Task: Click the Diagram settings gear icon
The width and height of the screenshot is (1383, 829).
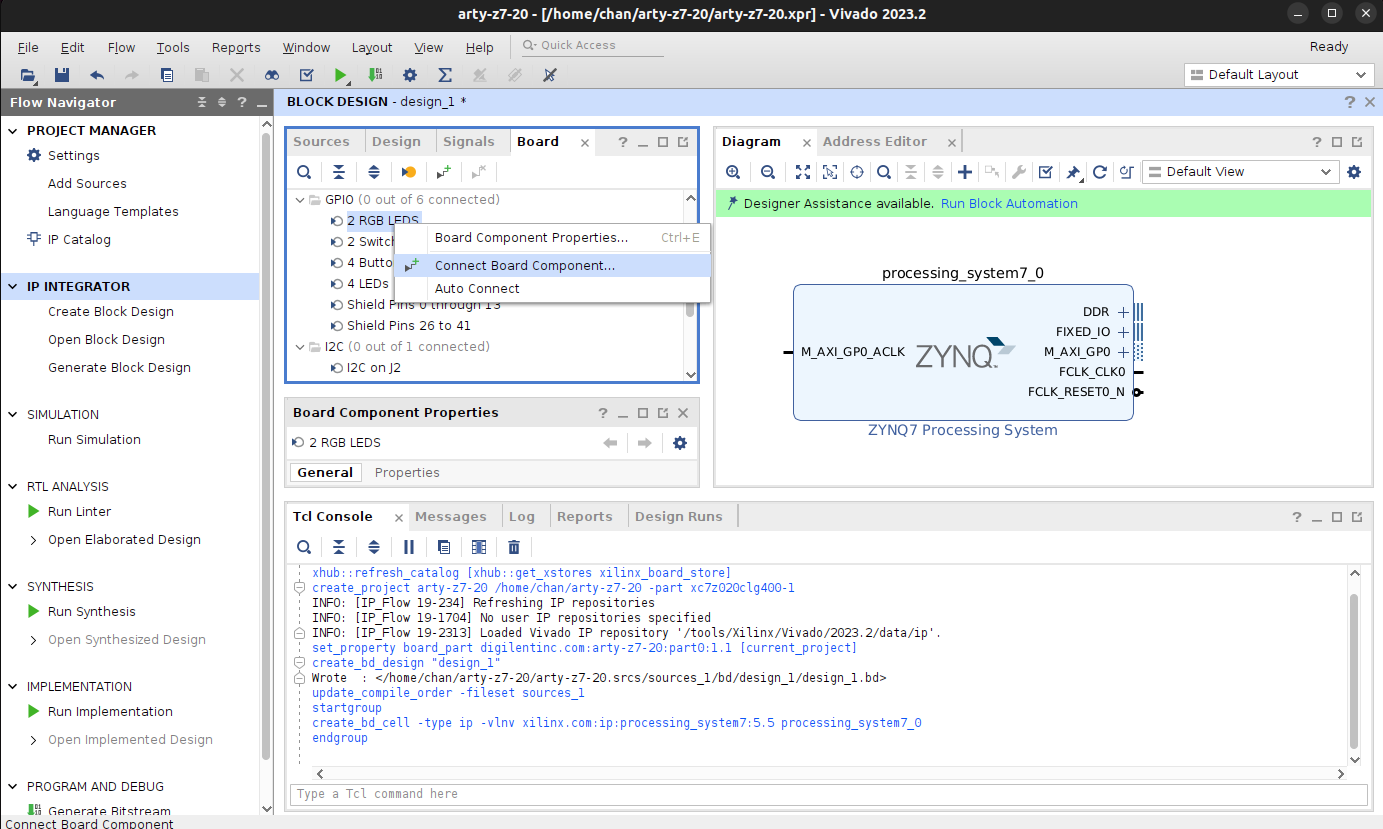Action: 1354,172
